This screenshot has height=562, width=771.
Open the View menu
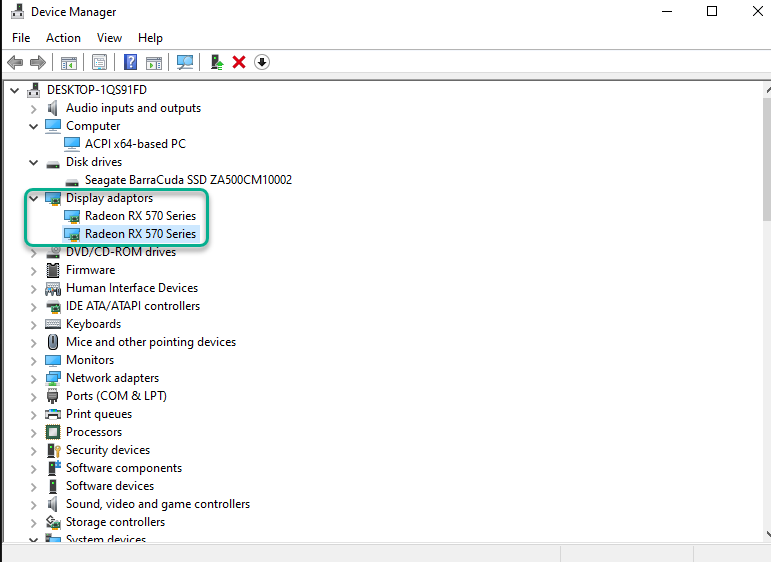[109, 38]
